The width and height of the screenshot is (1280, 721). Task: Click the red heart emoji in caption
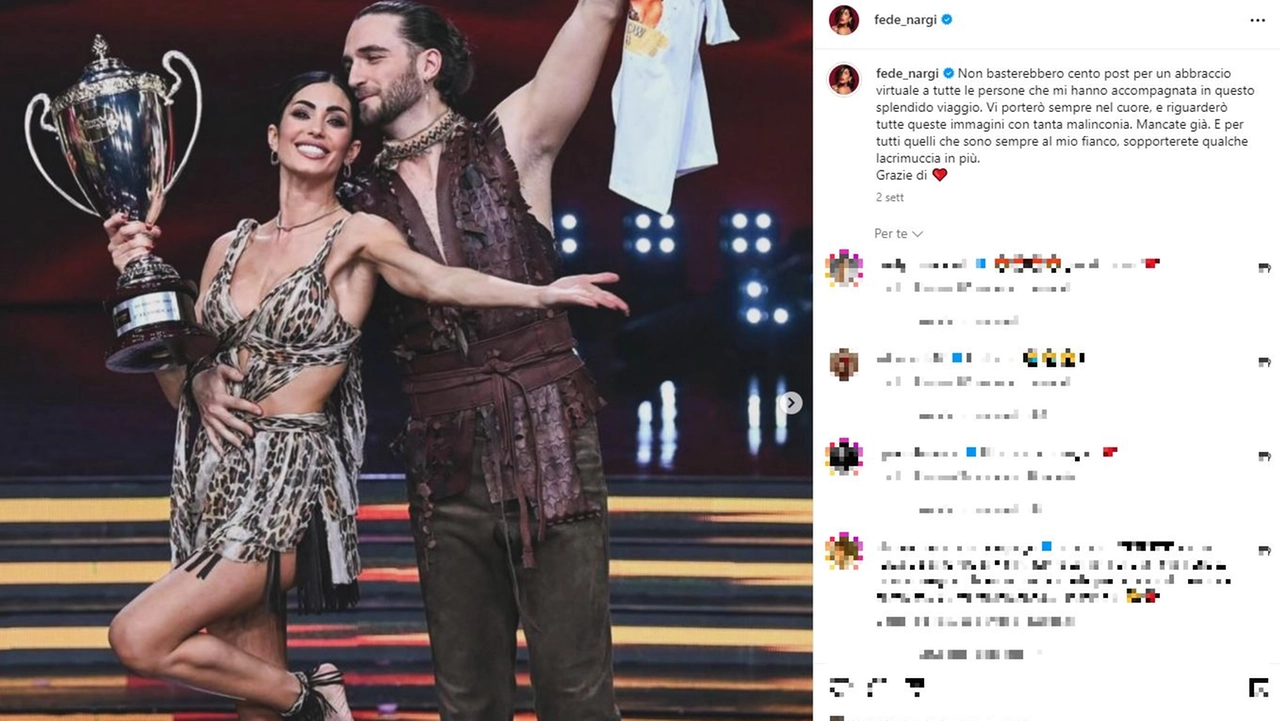[939, 175]
